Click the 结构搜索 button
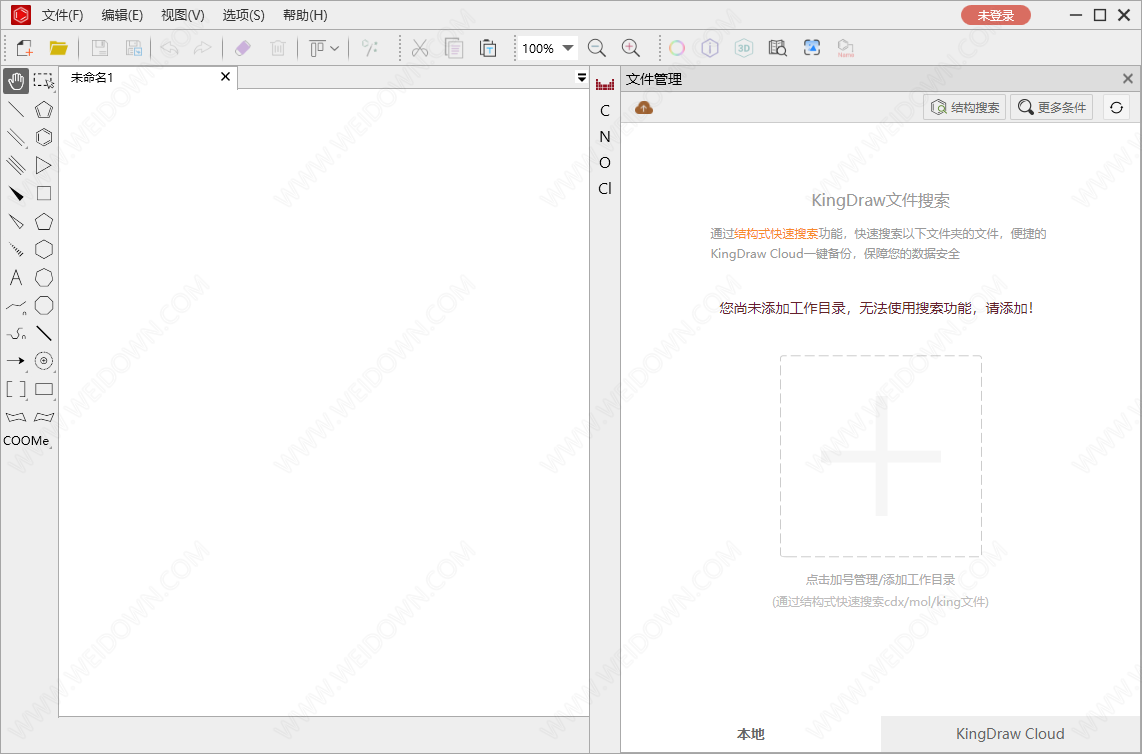1142x754 pixels. (965, 108)
